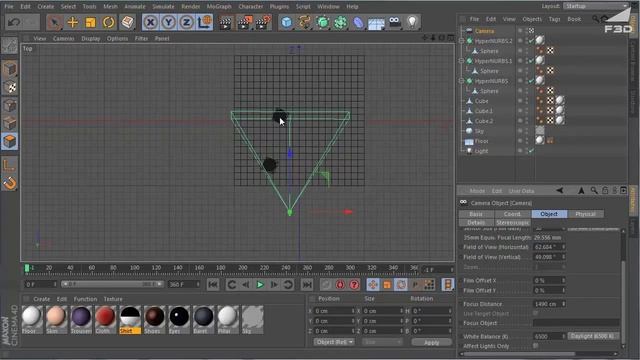Switch to the Physical tab
Image resolution: width=640 pixels, height=360 pixels.
pos(585,214)
